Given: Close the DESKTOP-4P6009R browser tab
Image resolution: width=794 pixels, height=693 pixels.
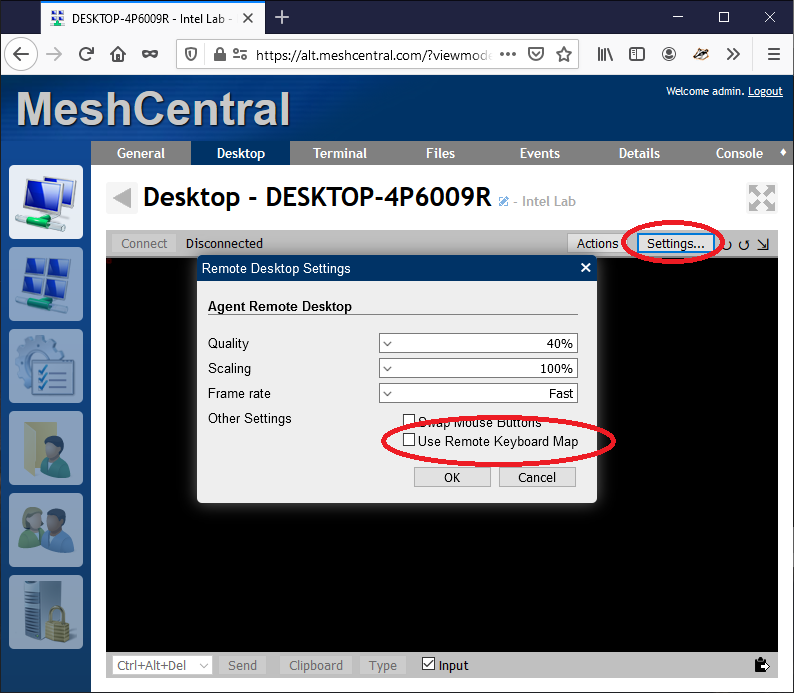Looking at the screenshot, I should [248, 18].
